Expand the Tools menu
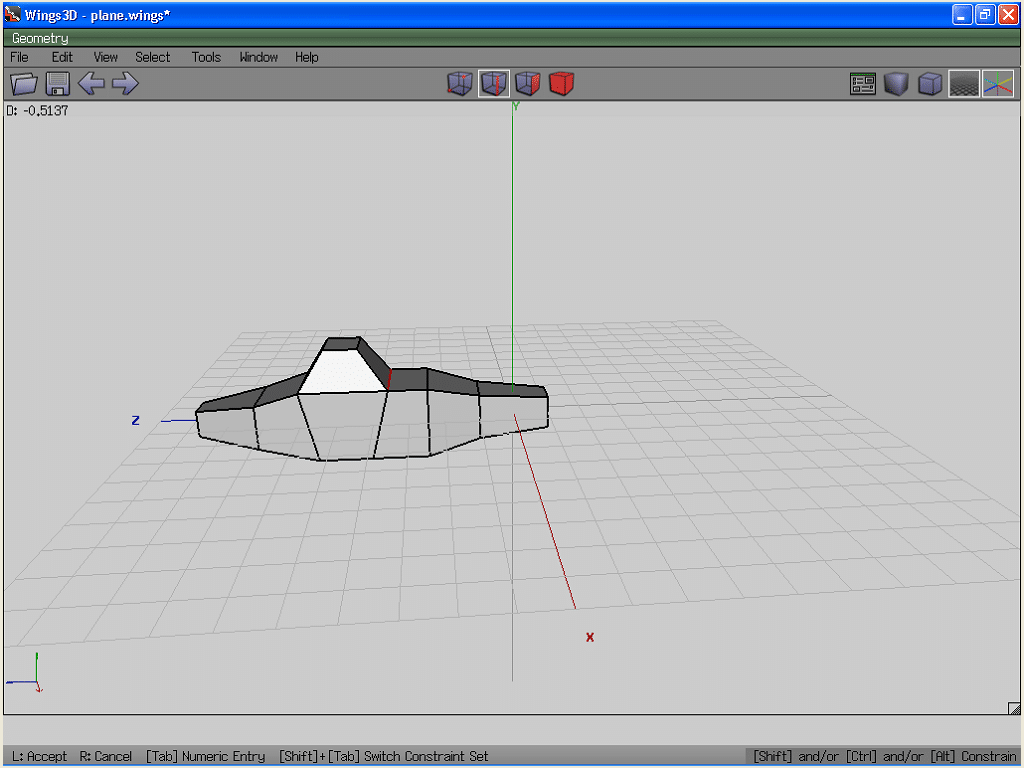This screenshot has width=1024, height=768. coord(206,57)
